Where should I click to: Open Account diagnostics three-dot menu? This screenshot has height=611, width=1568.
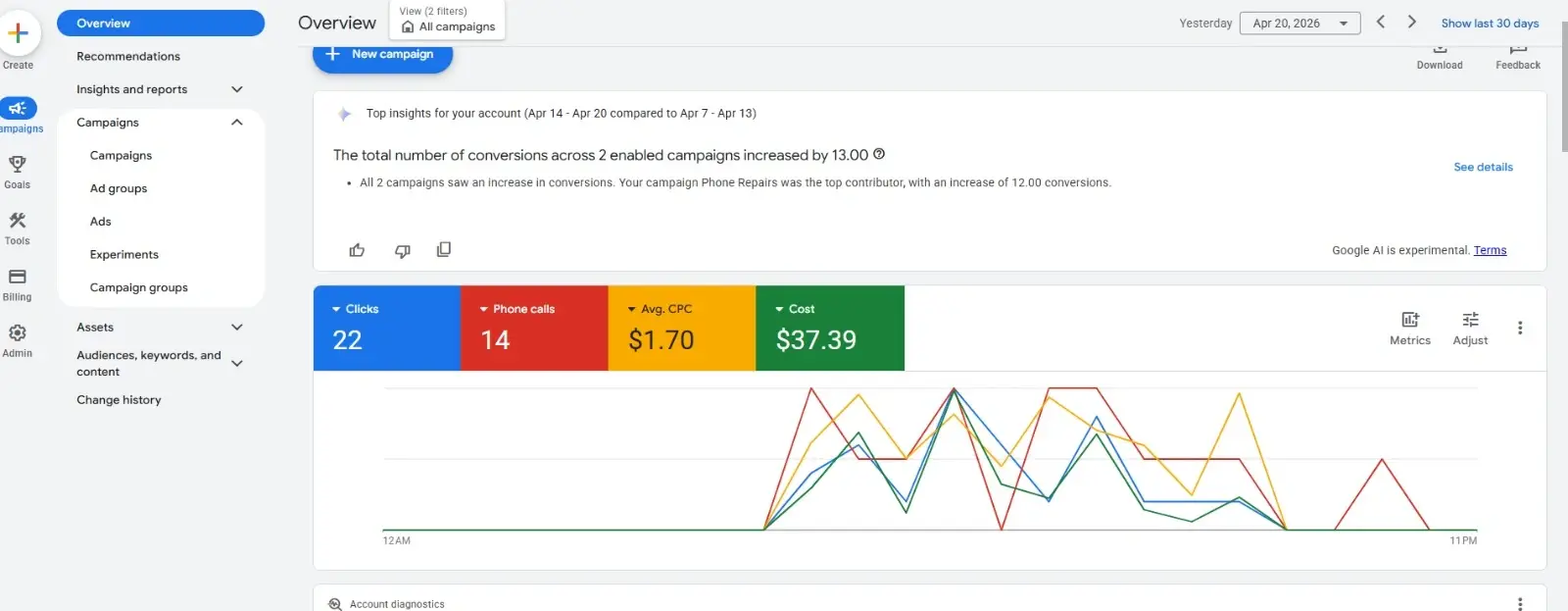[1520, 603]
